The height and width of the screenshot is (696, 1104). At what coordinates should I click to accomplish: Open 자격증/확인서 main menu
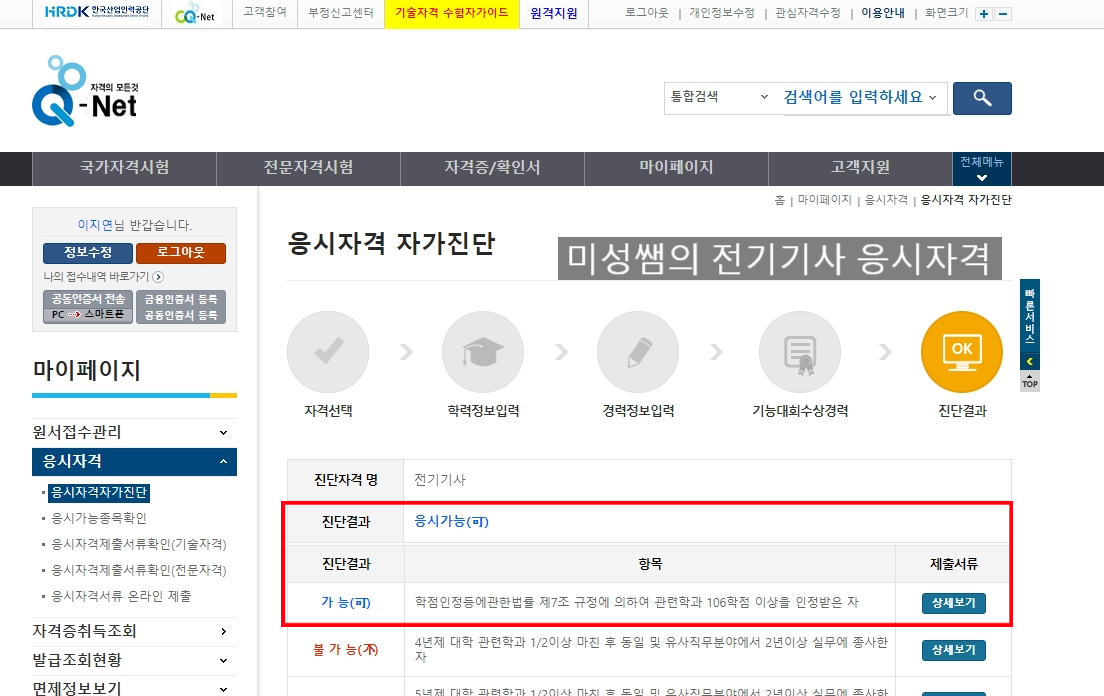(x=492, y=167)
